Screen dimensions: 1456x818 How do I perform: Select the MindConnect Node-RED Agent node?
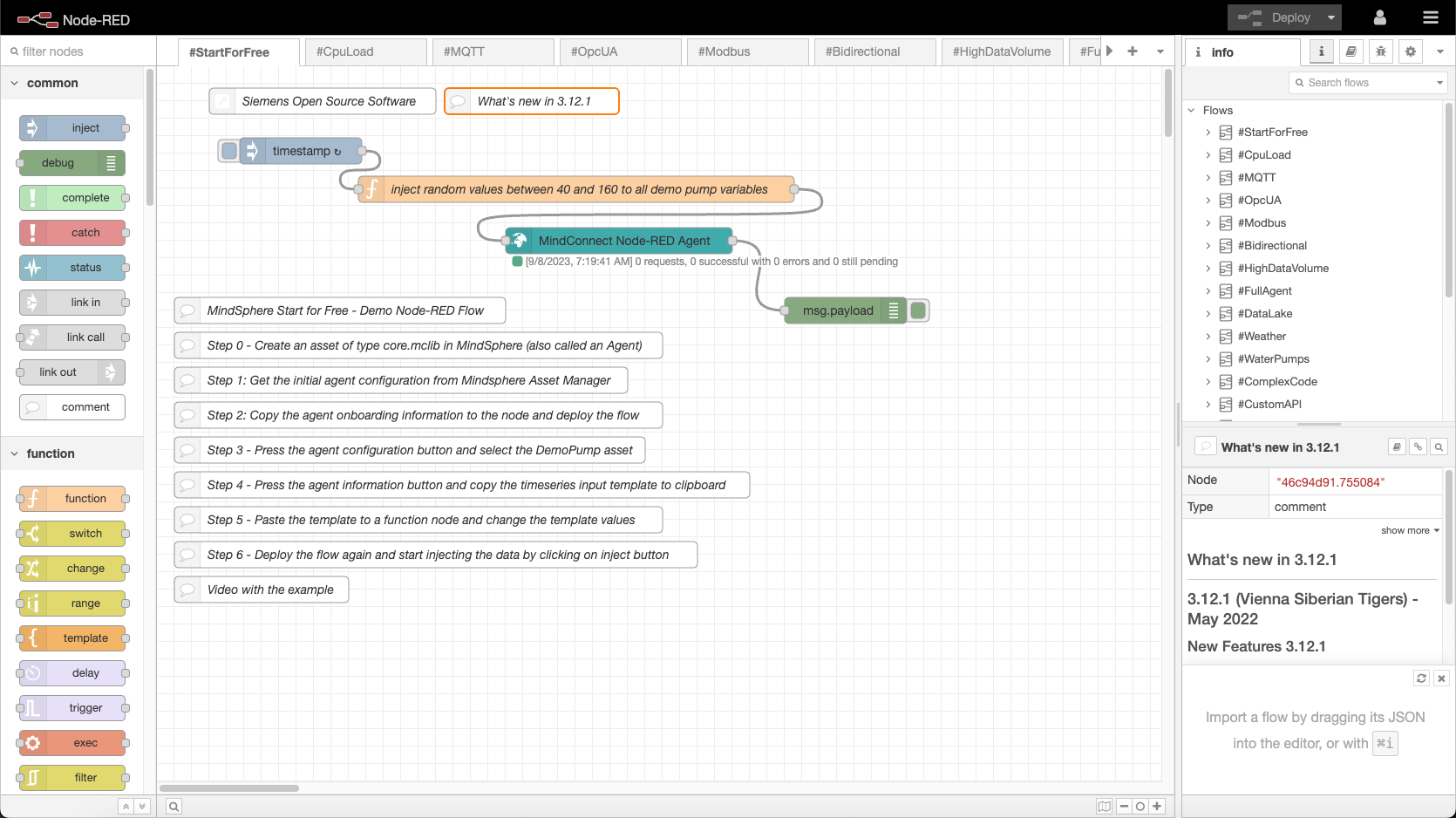tap(619, 241)
